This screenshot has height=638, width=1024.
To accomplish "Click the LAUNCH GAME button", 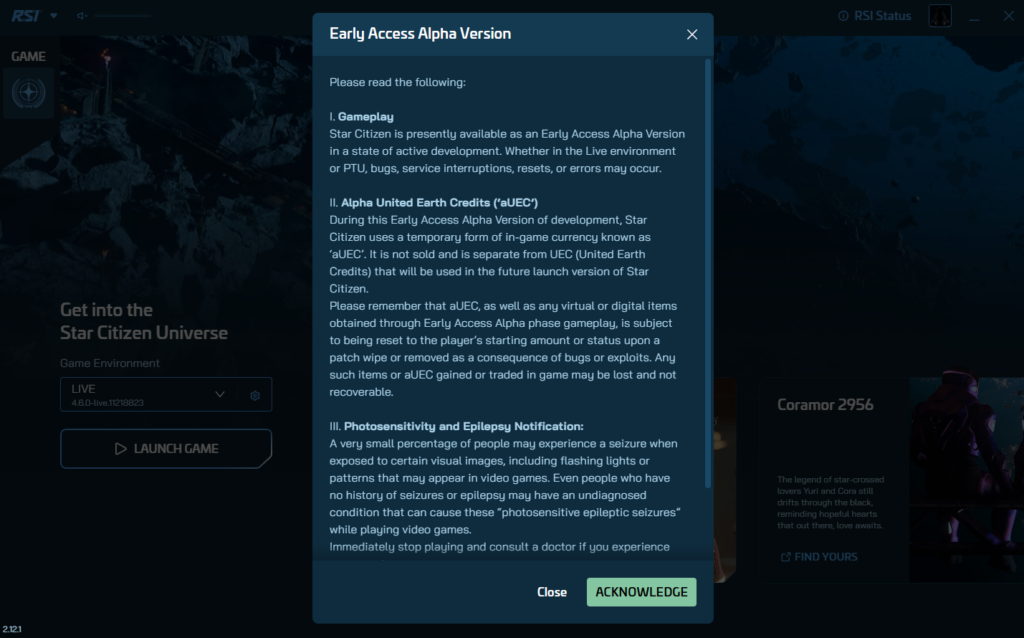I will click(x=166, y=449).
